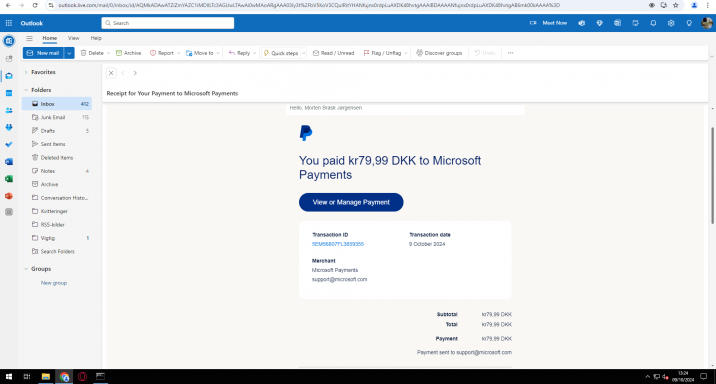This screenshot has height=384, width=716.
Task: Open tips lightbulb icon
Action: 689,23
